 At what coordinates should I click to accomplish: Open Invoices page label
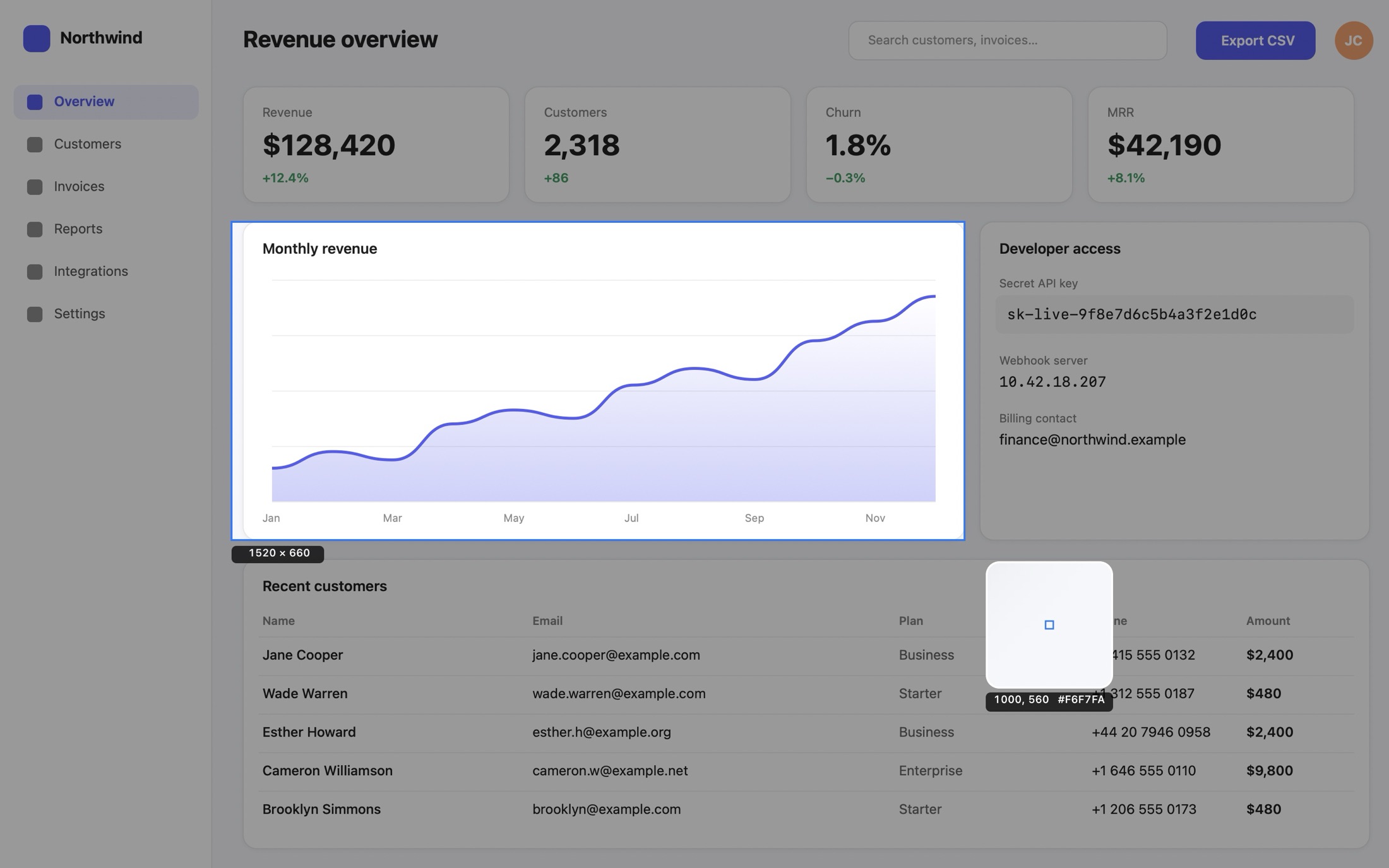pyautogui.click(x=79, y=186)
